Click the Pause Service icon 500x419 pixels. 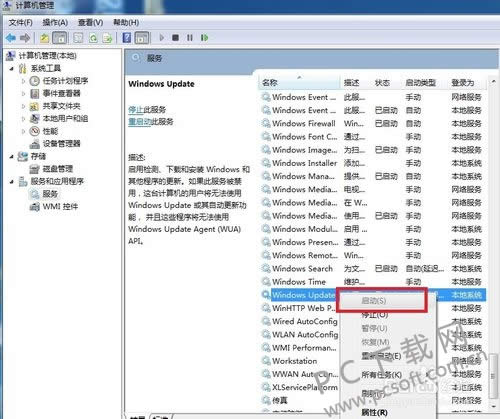coord(190,38)
